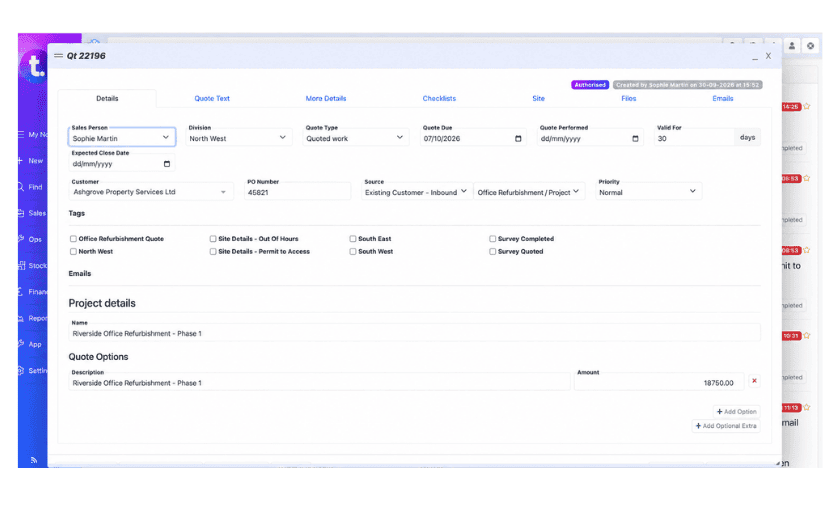
Task: Click the PO Number field
Action: pos(297,192)
